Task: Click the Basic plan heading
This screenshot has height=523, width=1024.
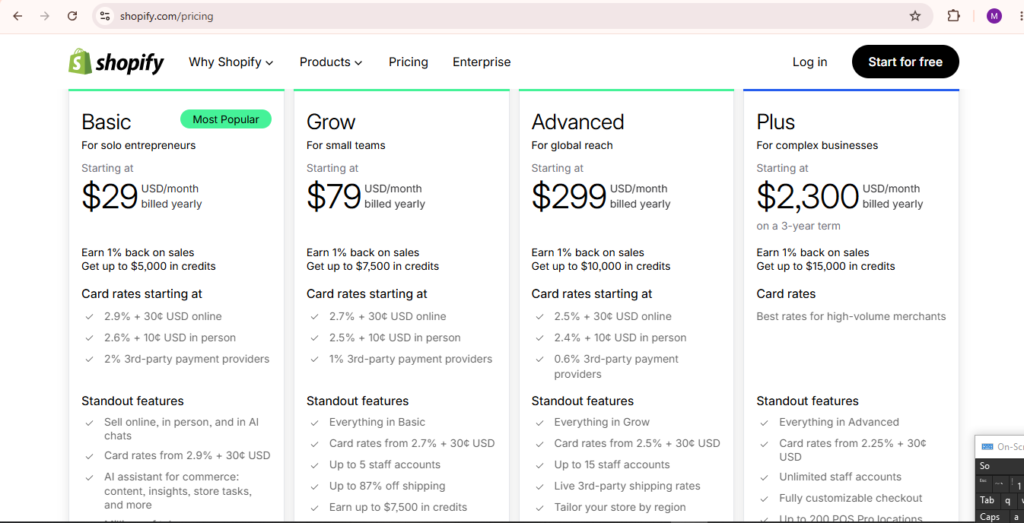Action: tap(106, 122)
